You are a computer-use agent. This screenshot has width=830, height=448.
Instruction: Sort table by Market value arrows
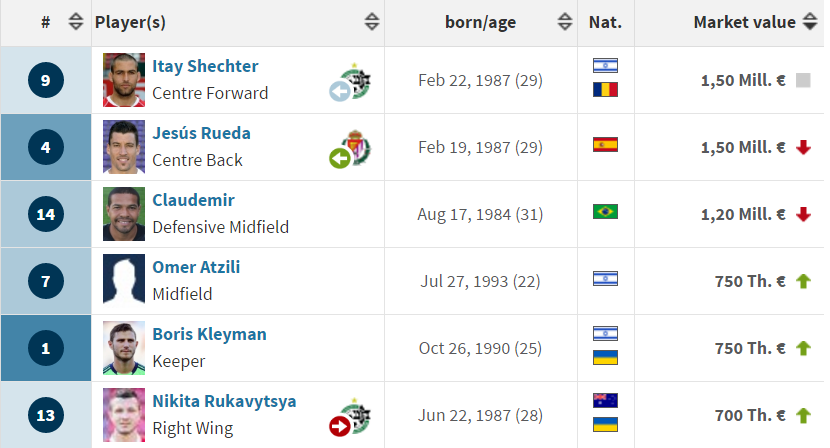(810, 22)
